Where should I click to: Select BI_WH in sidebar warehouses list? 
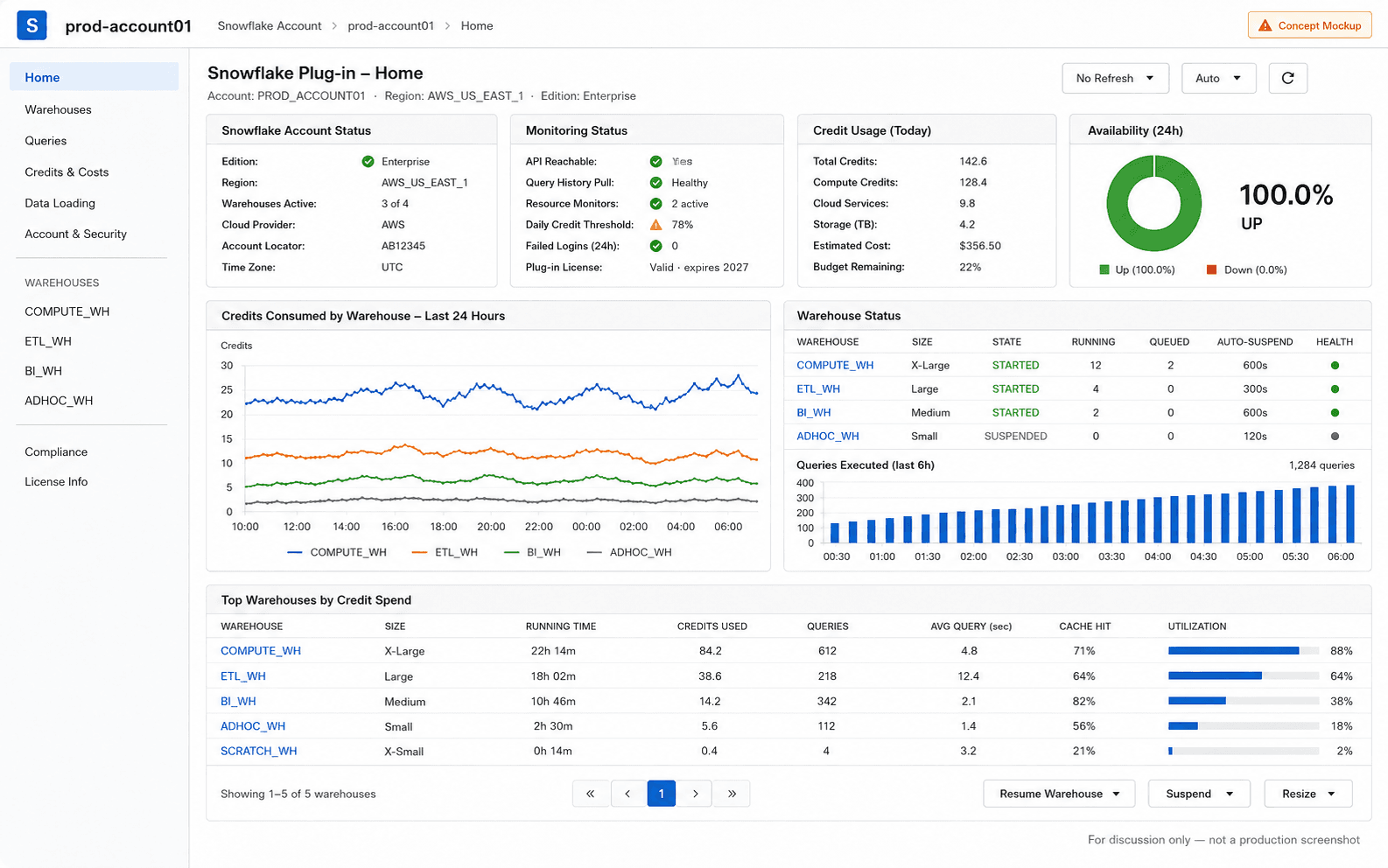(43, 371)
